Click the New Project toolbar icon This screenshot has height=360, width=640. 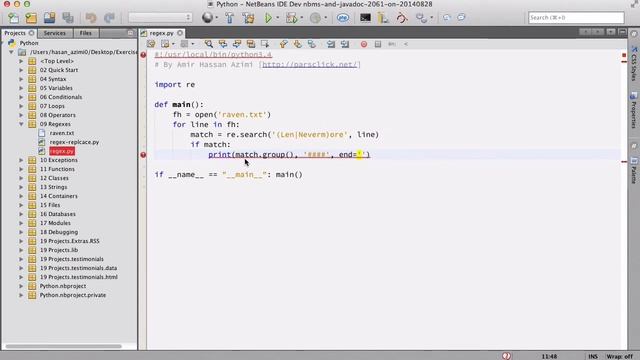coord(31,18)
